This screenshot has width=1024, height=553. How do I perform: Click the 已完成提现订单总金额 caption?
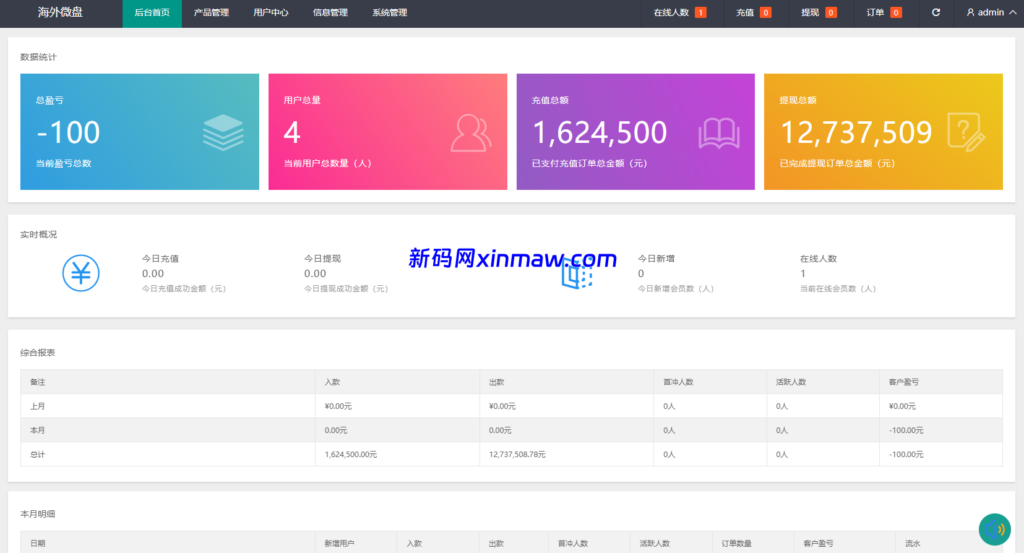click(x=837, y=163)
